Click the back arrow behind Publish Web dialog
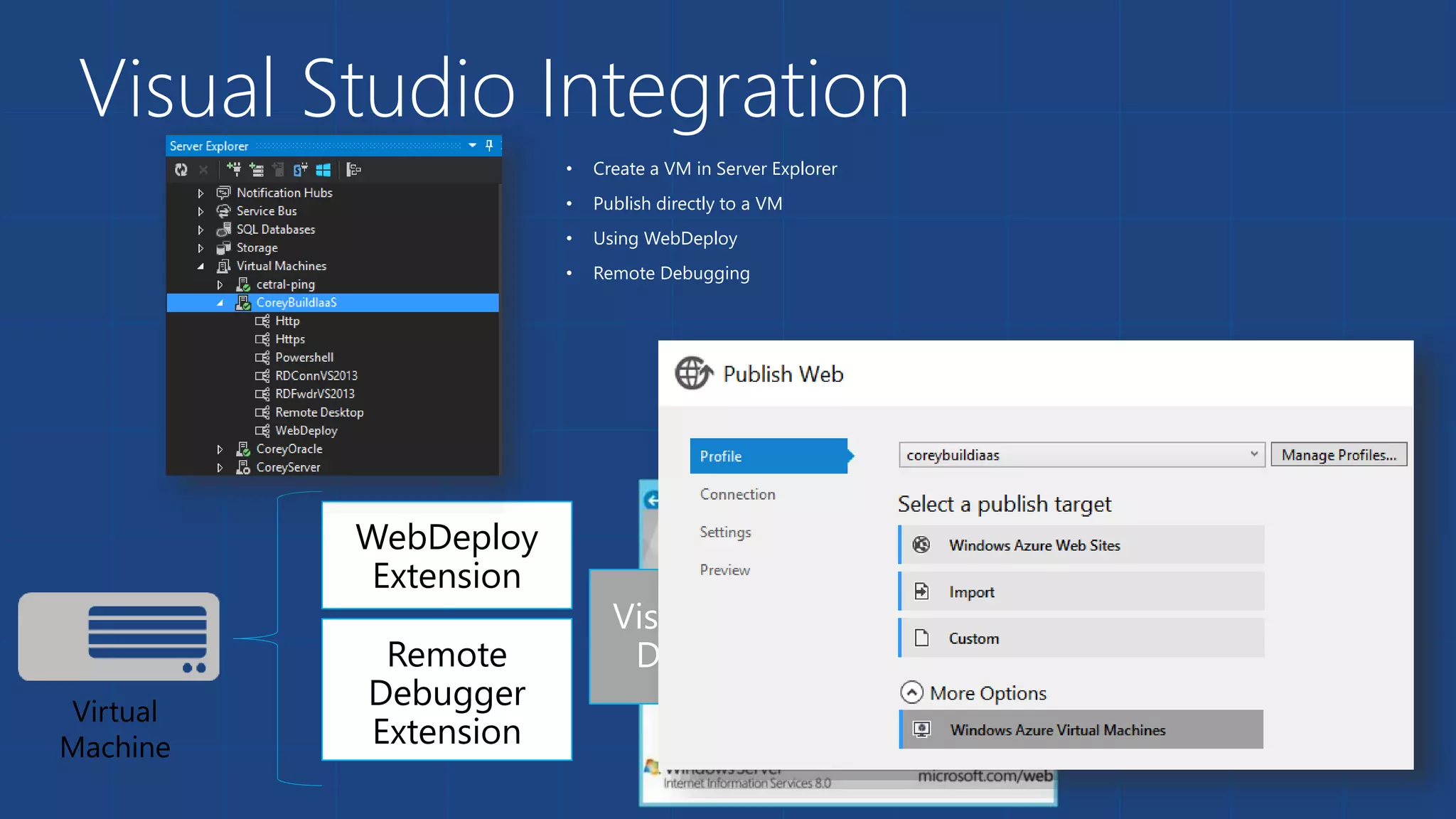The image size is (1456, 819). (651, 500)
